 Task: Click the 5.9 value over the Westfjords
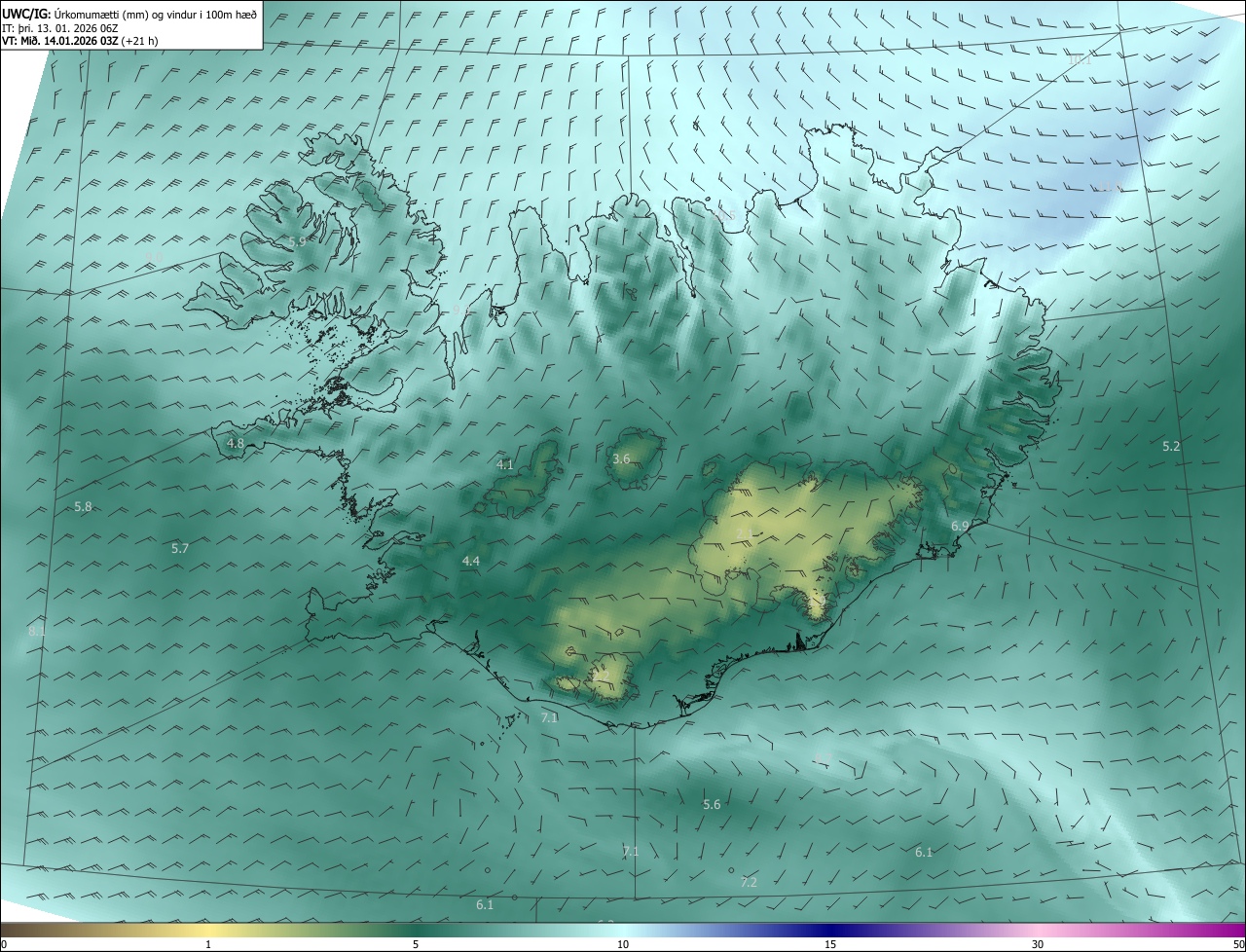pyautogui.click(x=297, y=241)
